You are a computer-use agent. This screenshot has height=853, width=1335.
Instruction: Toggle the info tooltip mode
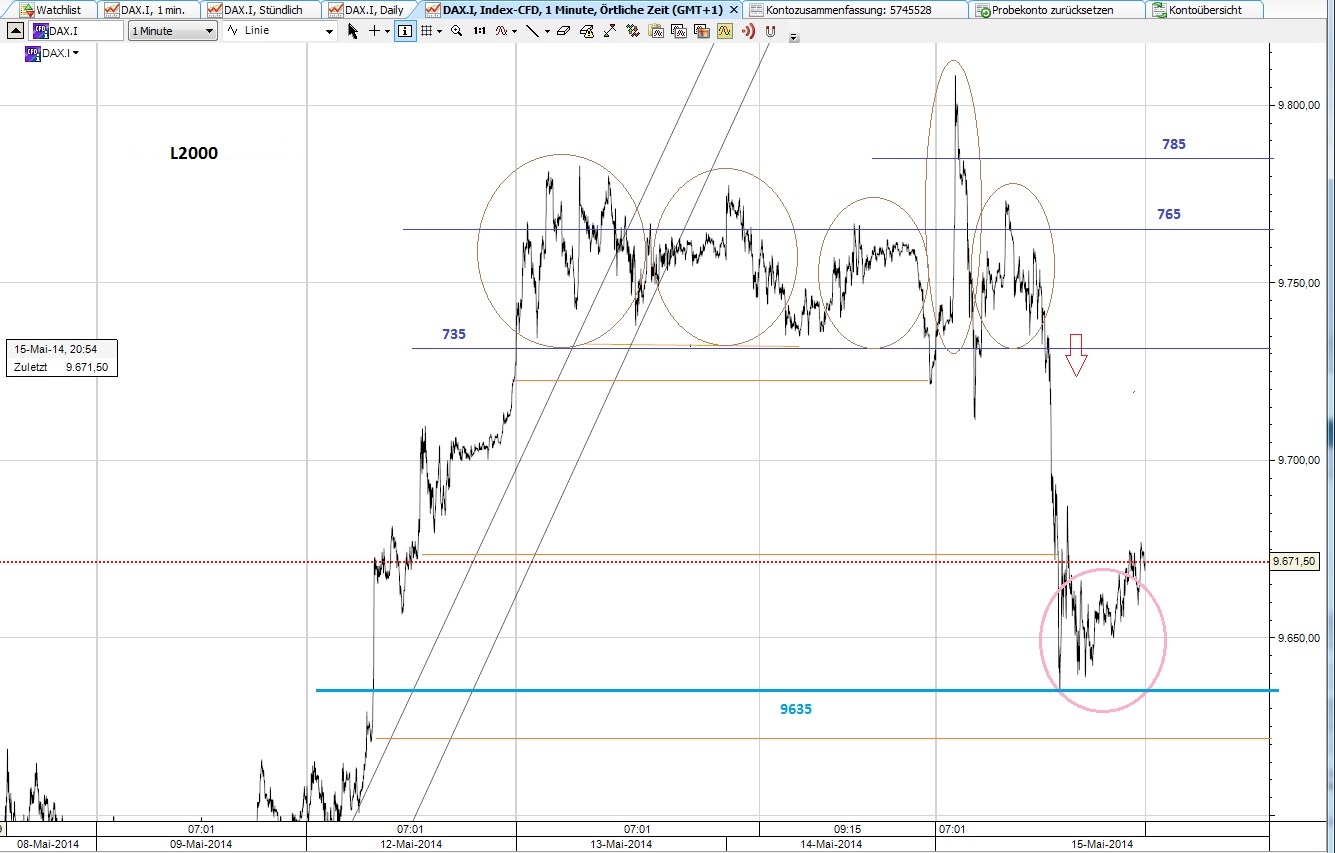tap(404, 31)
